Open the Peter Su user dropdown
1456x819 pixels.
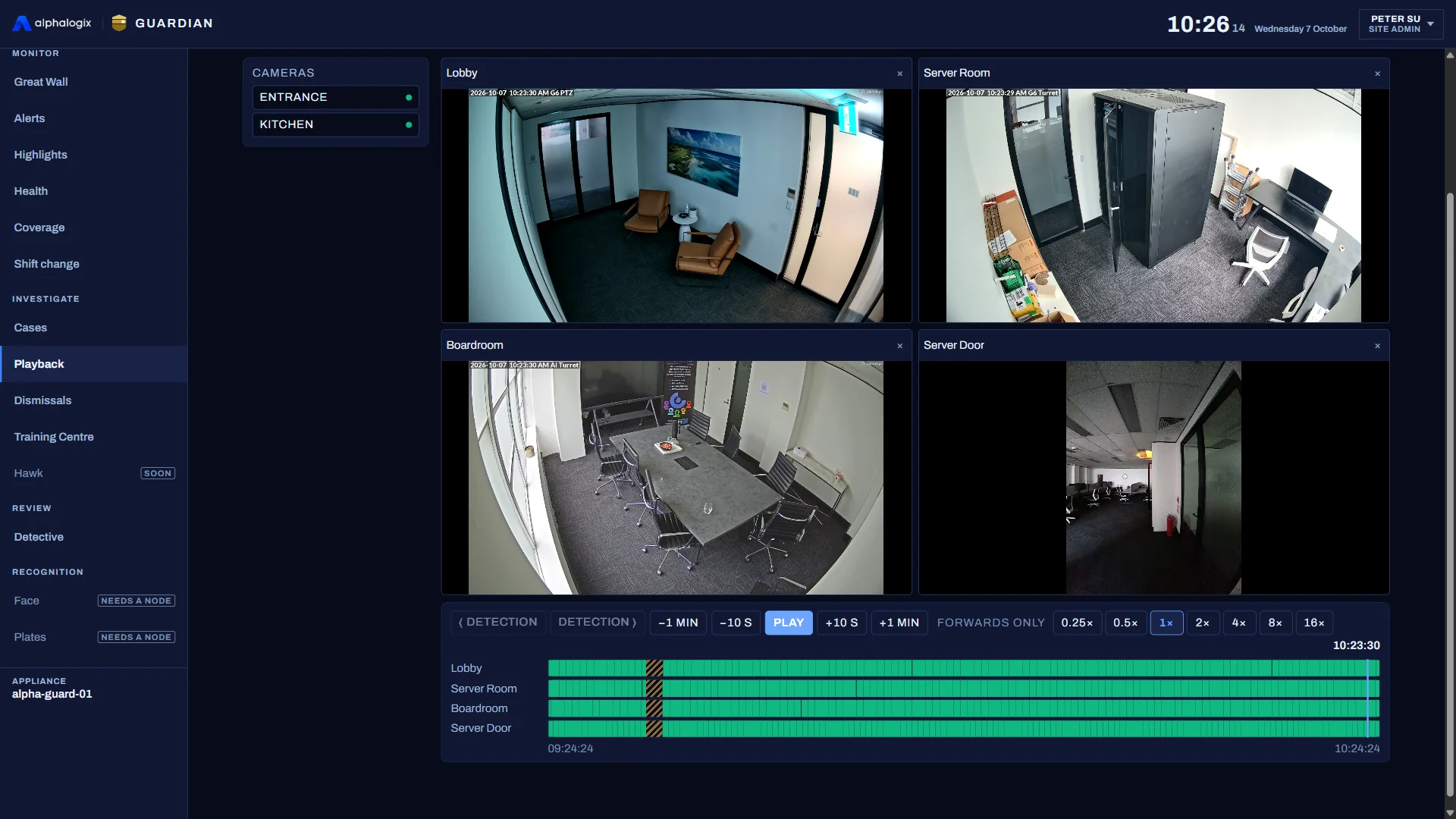pyautogui.click(x=1401, y=24)
